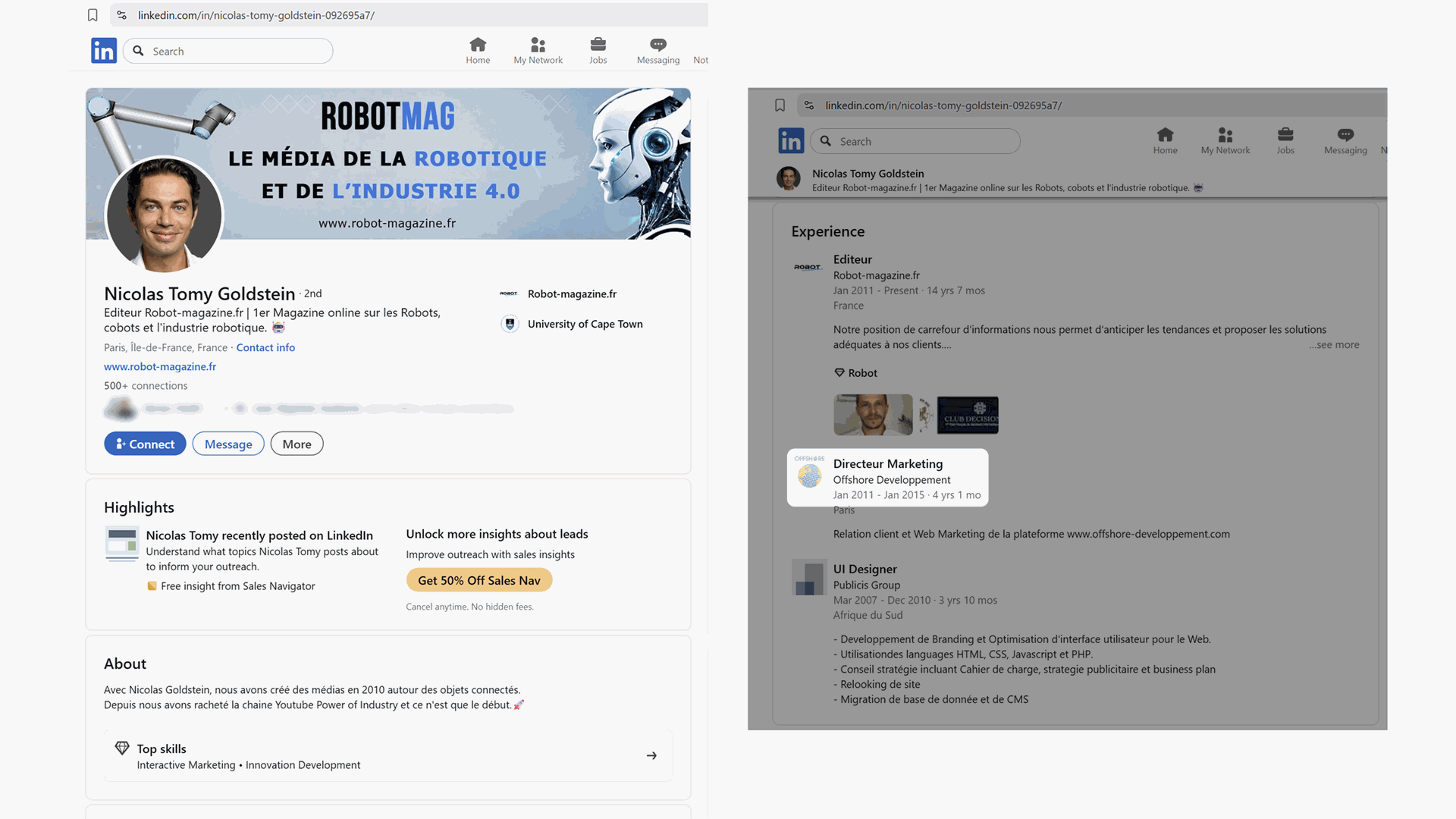Click Nicolas Tomy Goldstein's profile photo
Screen dimensions: 1456x819
click(164, 215)
